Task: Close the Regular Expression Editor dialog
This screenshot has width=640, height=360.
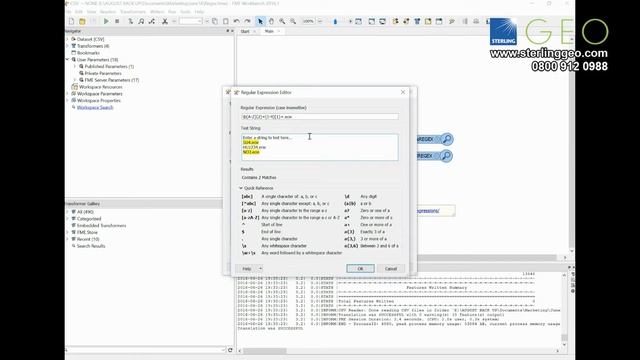Action: click(403, 92)
